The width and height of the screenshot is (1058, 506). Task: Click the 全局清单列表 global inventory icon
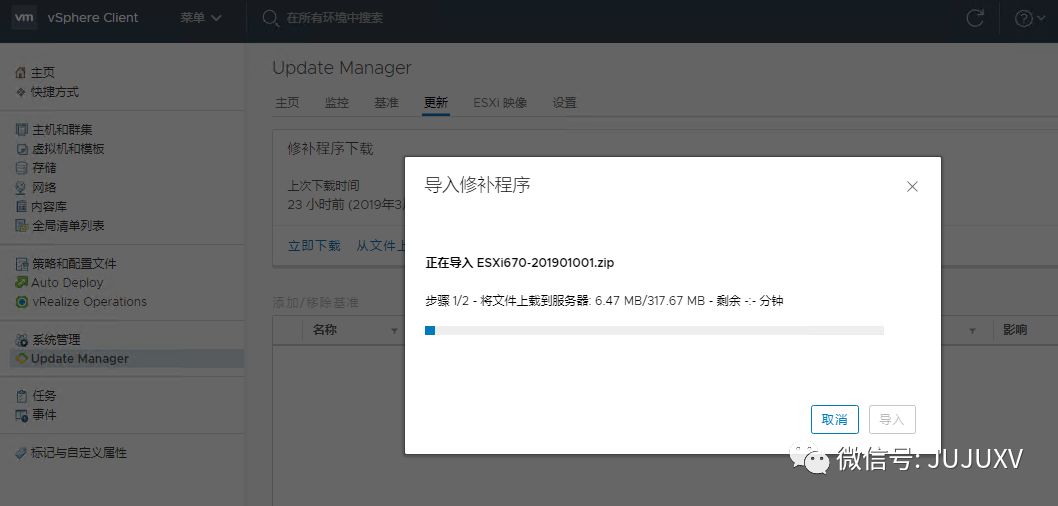click(x=22, y=225)
